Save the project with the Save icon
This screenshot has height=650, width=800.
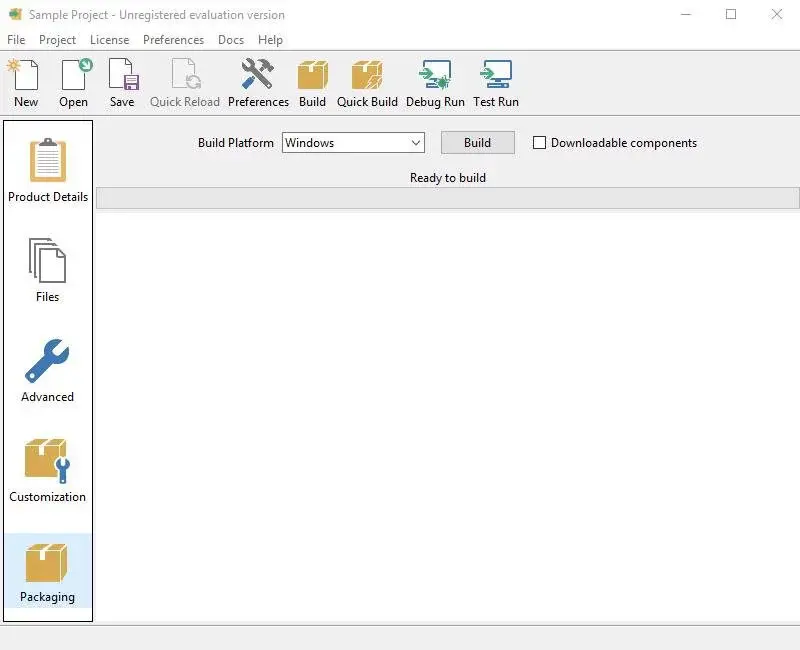click(122, 83)
